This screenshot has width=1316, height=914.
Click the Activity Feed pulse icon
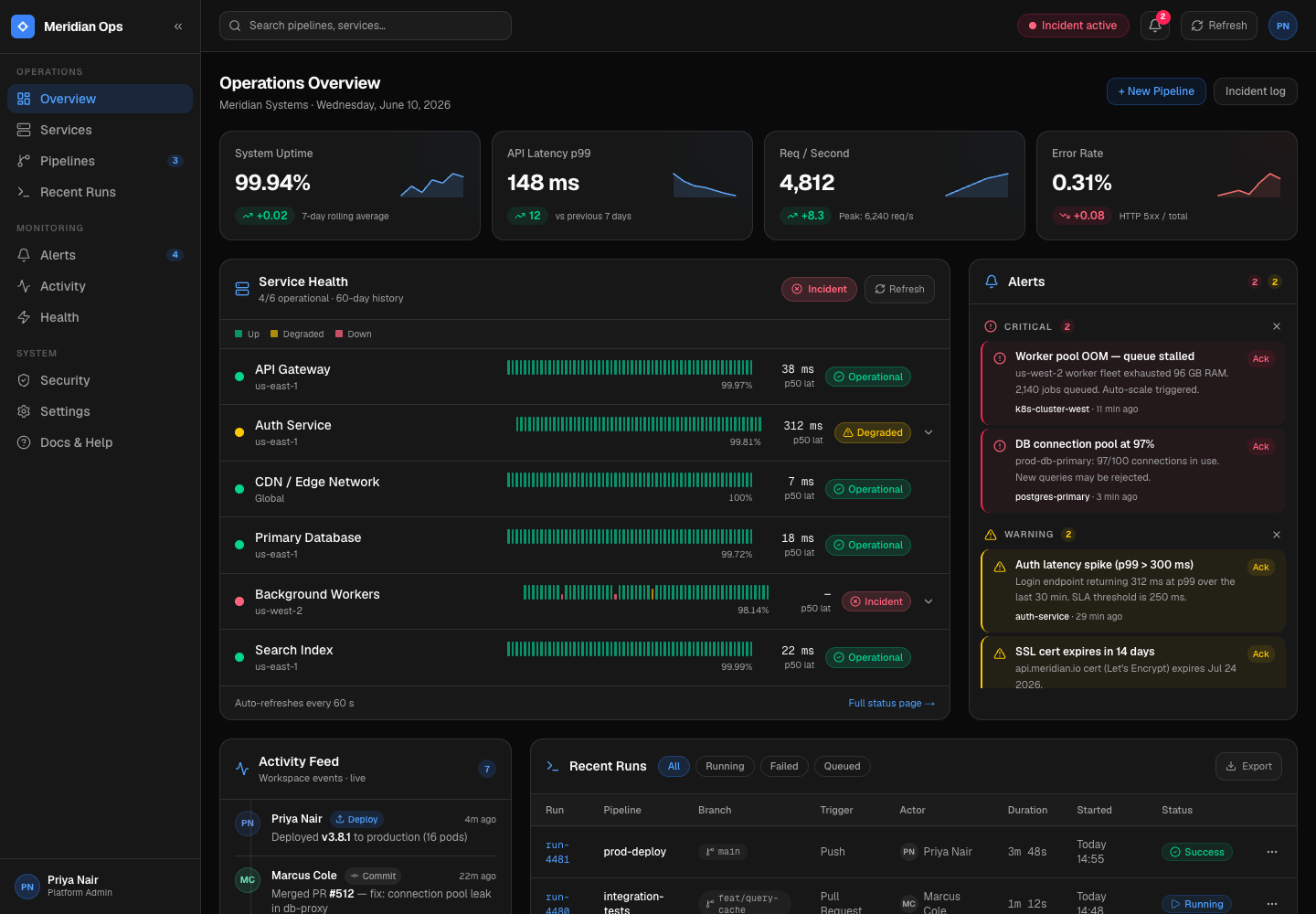242,769
